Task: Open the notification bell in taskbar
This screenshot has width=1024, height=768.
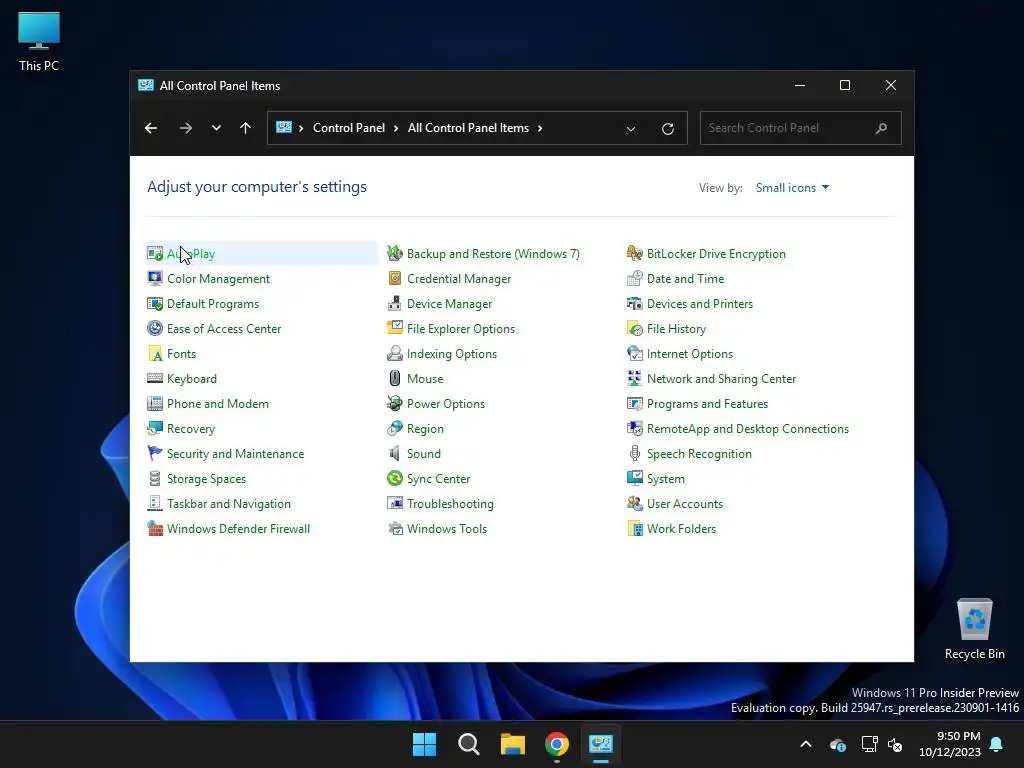Action: tap(997, 744)
